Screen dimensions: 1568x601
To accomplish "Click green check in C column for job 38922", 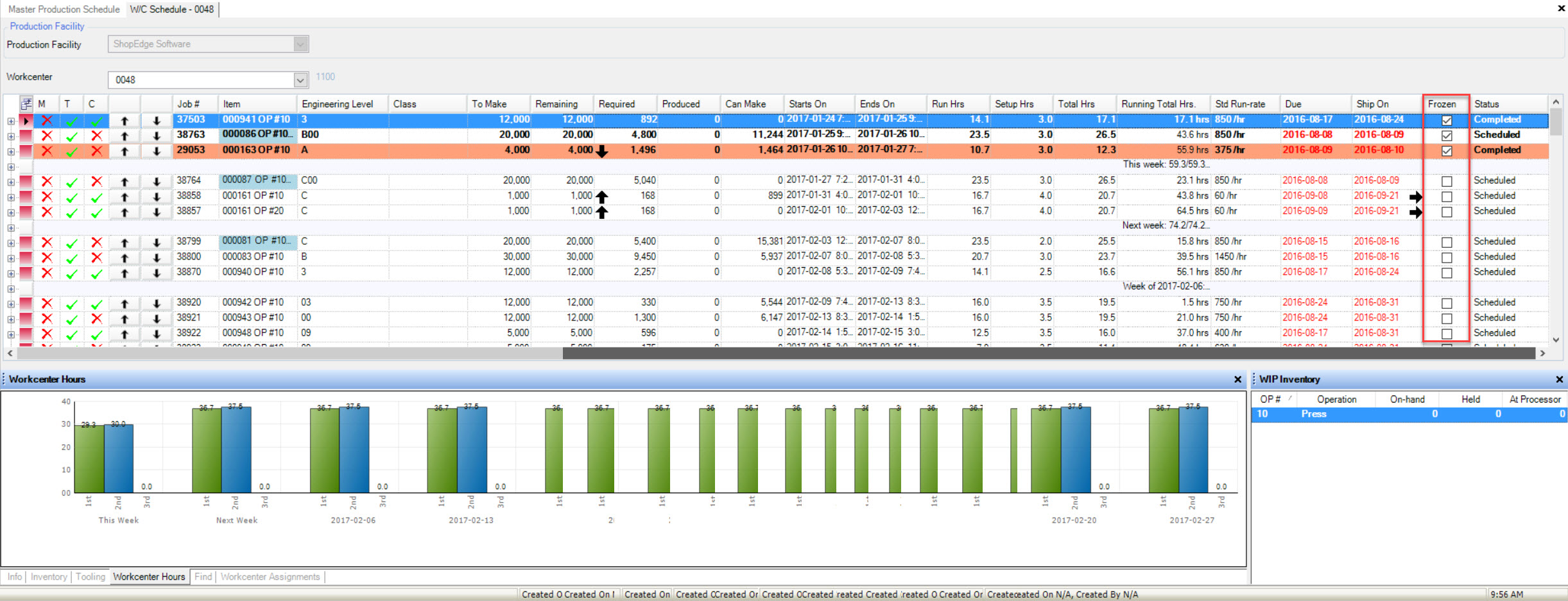I will pyautogui.click(x=96, y=335).
